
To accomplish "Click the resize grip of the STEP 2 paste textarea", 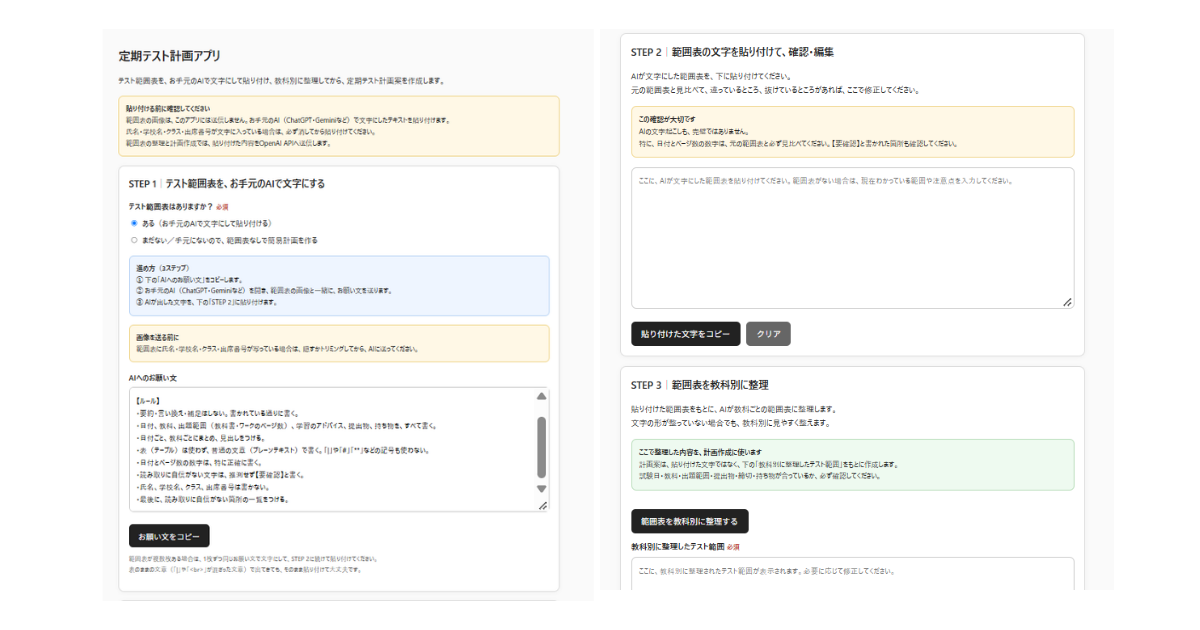I will (x=1067, y=302).
